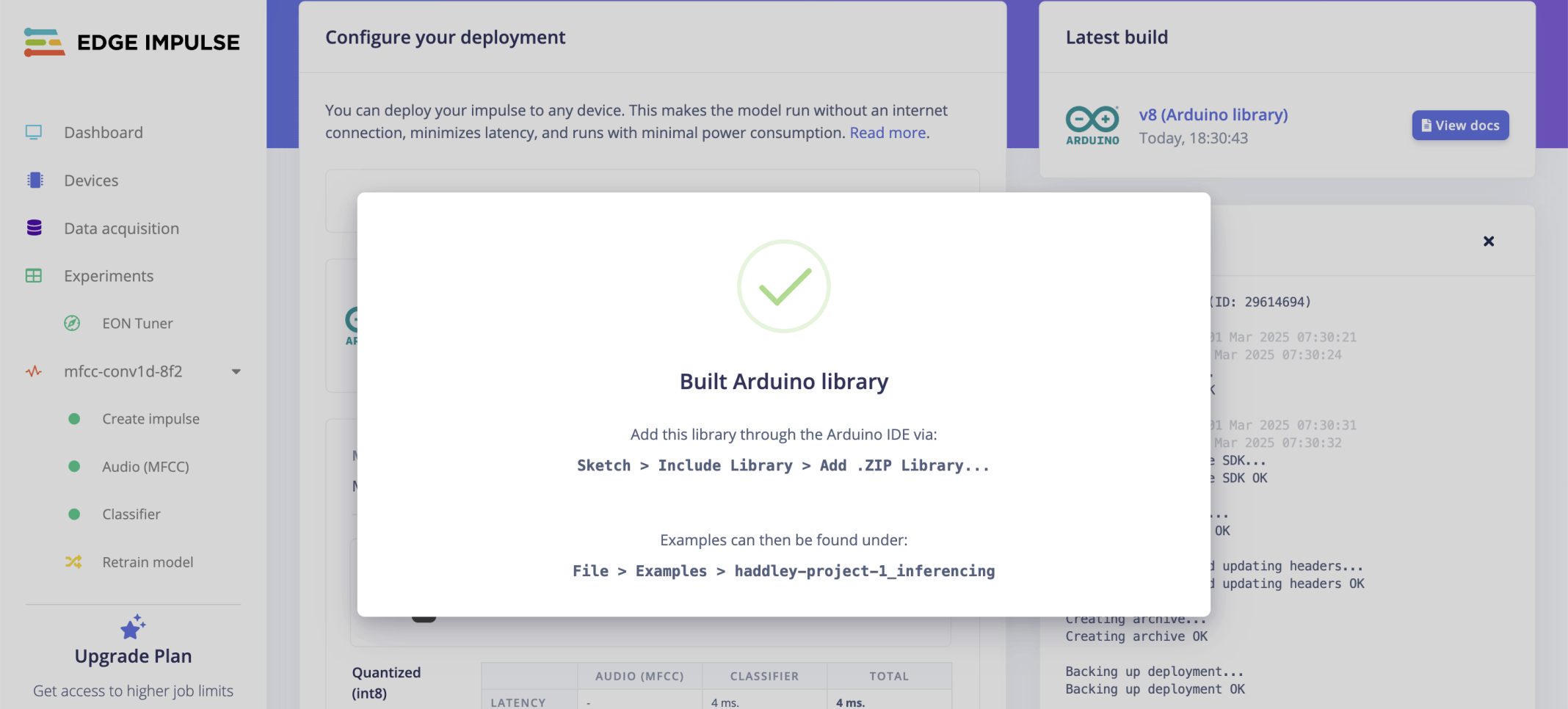Click the Arduino logo in Latest build
The width and height of the screenshot is (1568, 709).
coord(1092,126)
